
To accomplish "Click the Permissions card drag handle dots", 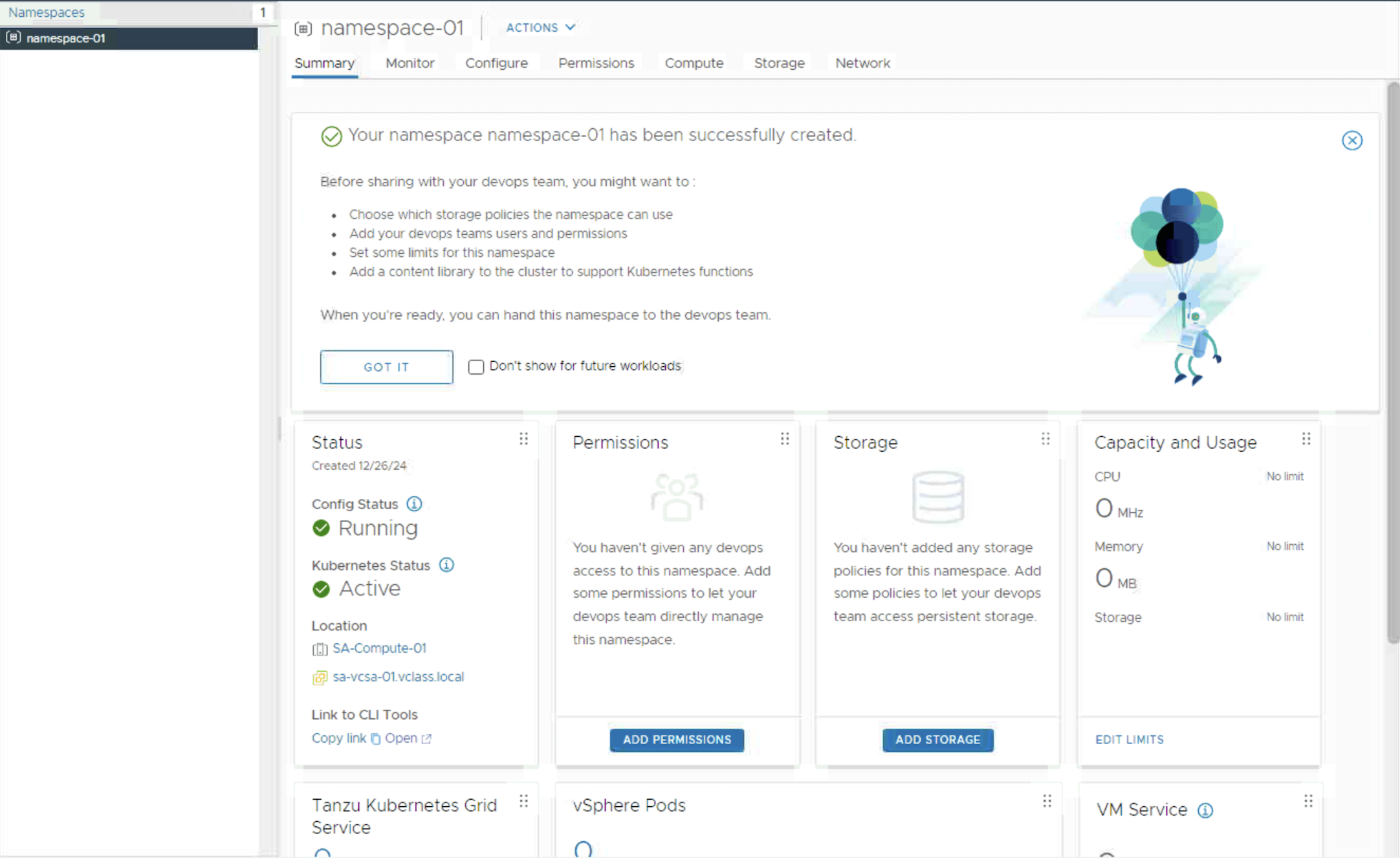I will (x=785, y=439).
